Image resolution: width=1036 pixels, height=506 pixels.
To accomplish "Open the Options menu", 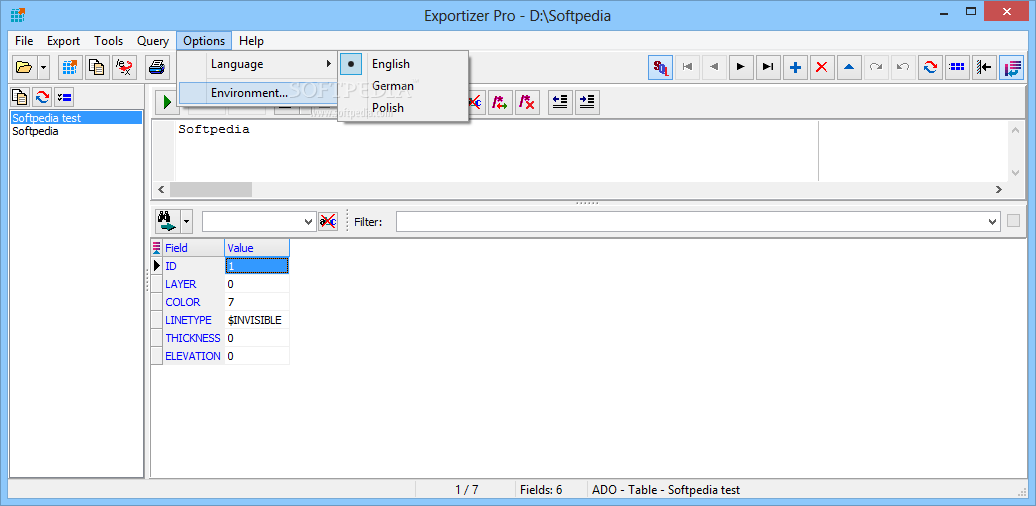I will (204, 41).
